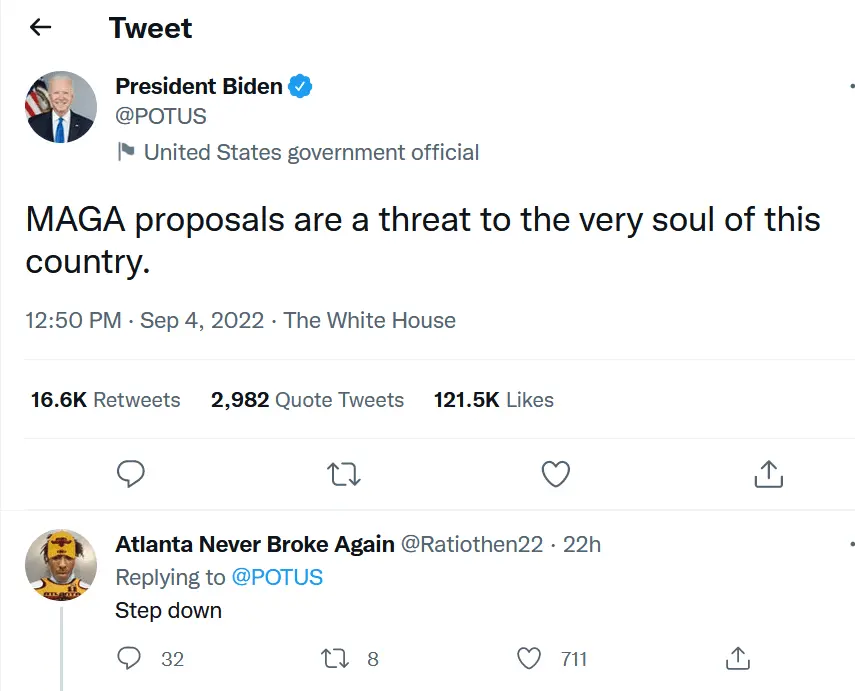Go back using the back arrow
The height and width of the screenshot is (691, 855).
[x=39, y=27]
